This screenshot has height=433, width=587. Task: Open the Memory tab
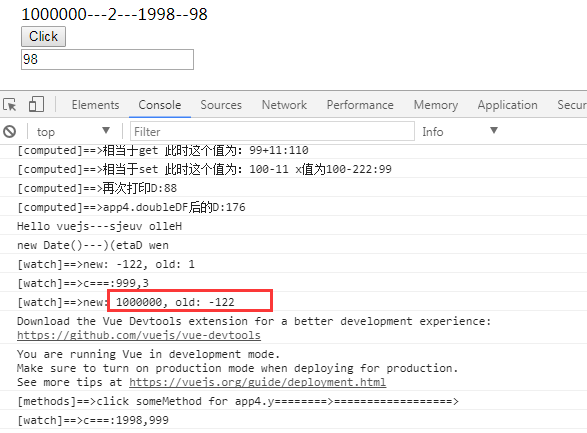click(x=436, y=105)
